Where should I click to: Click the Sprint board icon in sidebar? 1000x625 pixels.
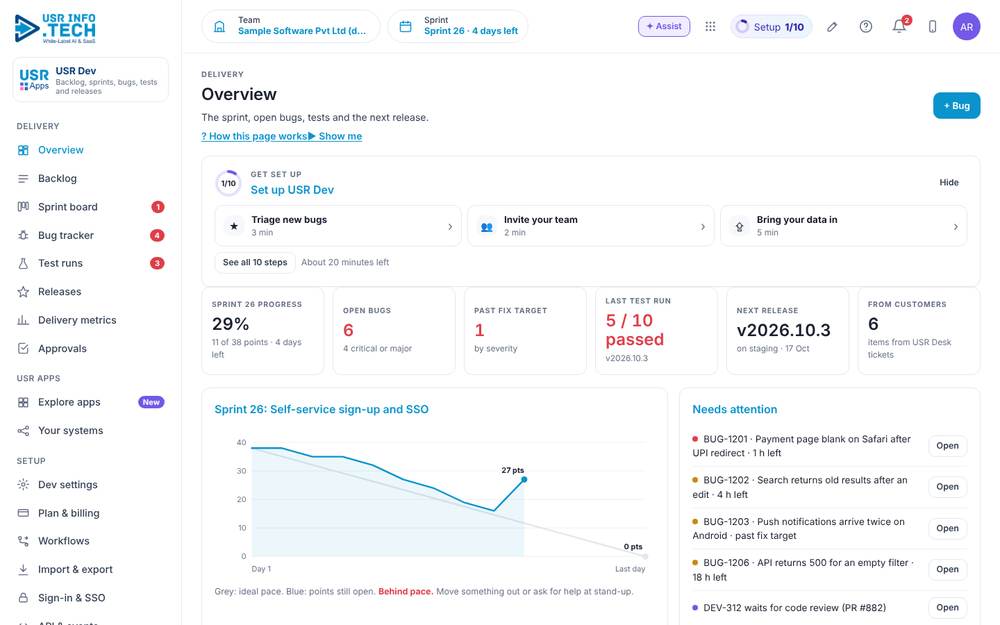[x=23, y=207]
